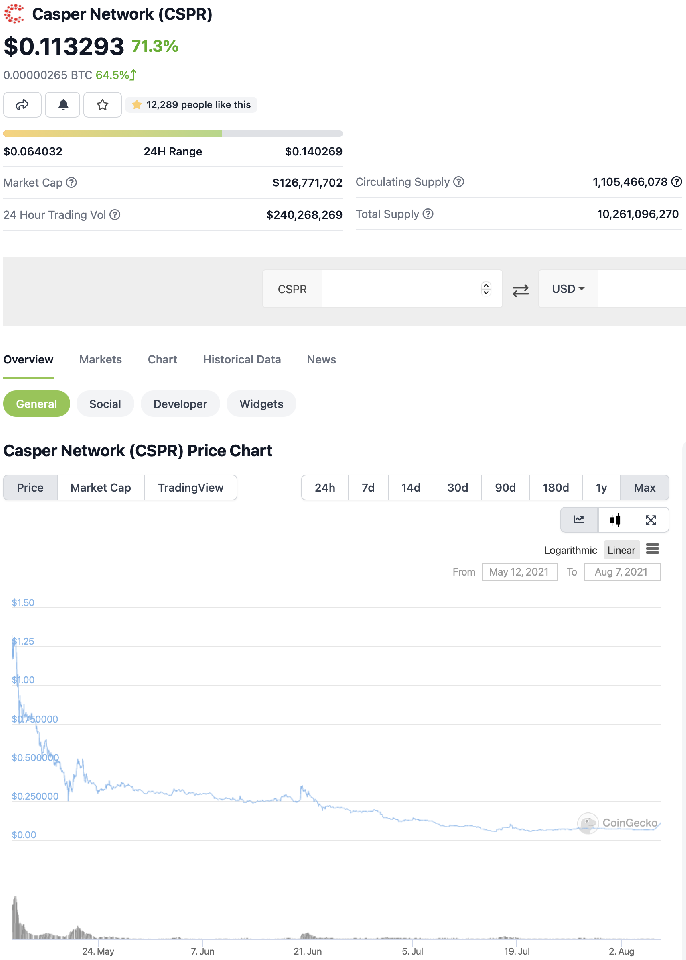Click the Casper Network logo icon
Viewport: 686px width, 960px height.
pyautogui.click(x=14, y=13)
